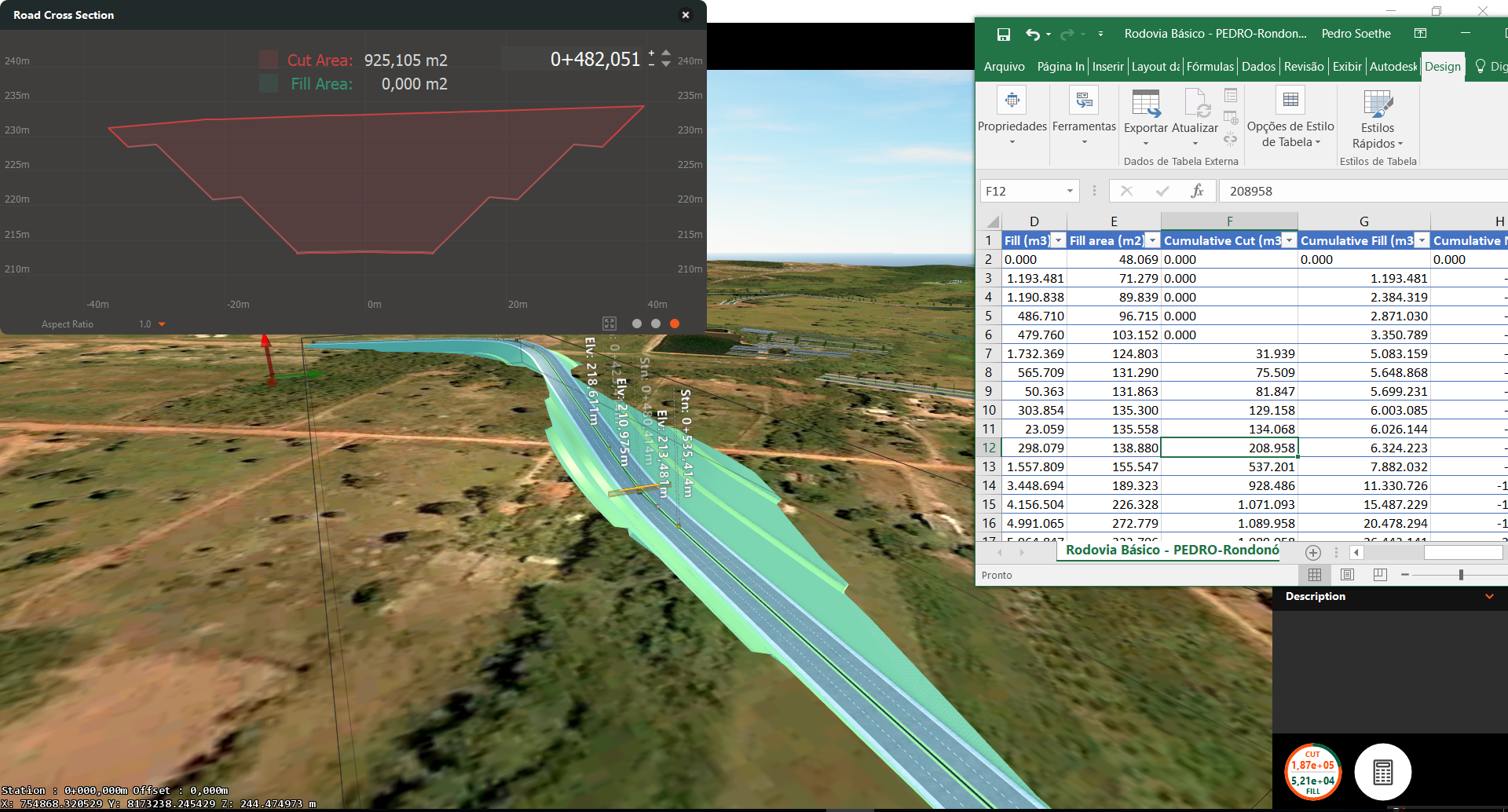Add a new sheet with plus icon
1508x812 pixels.
pos(1312,552)
